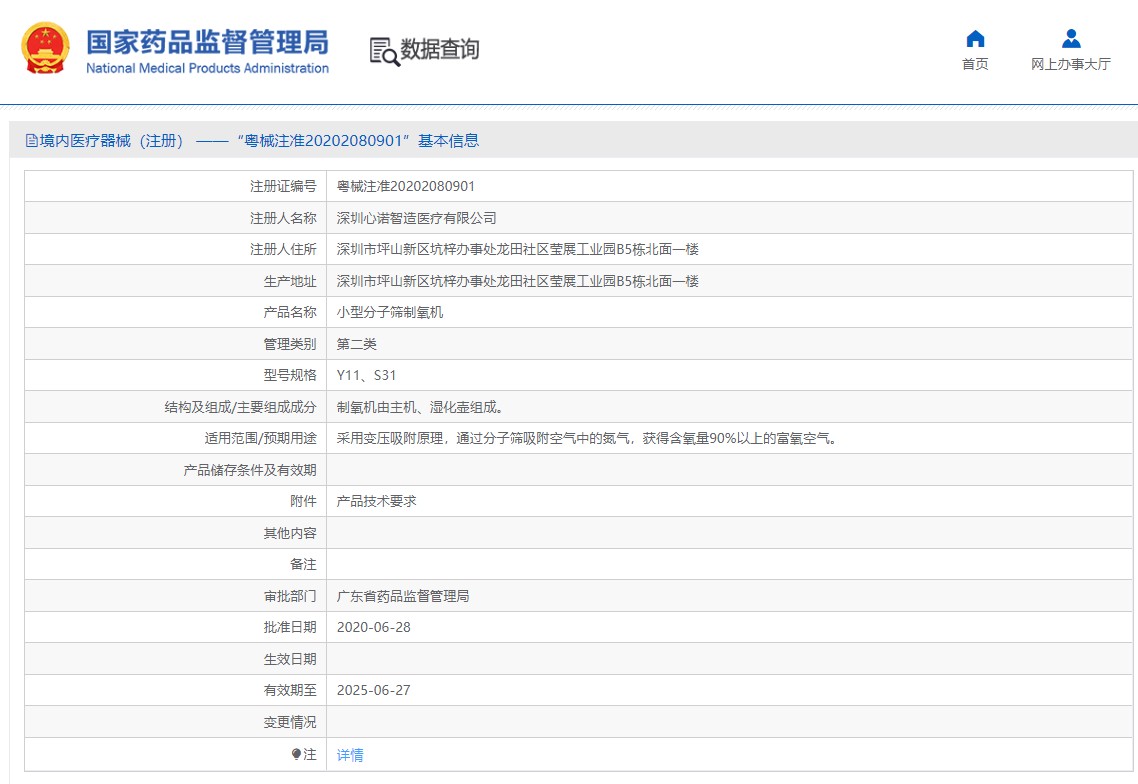Select attachment value 产品技术要求
The height and width of the screenshot is (784, 1138).
point(377,501)
